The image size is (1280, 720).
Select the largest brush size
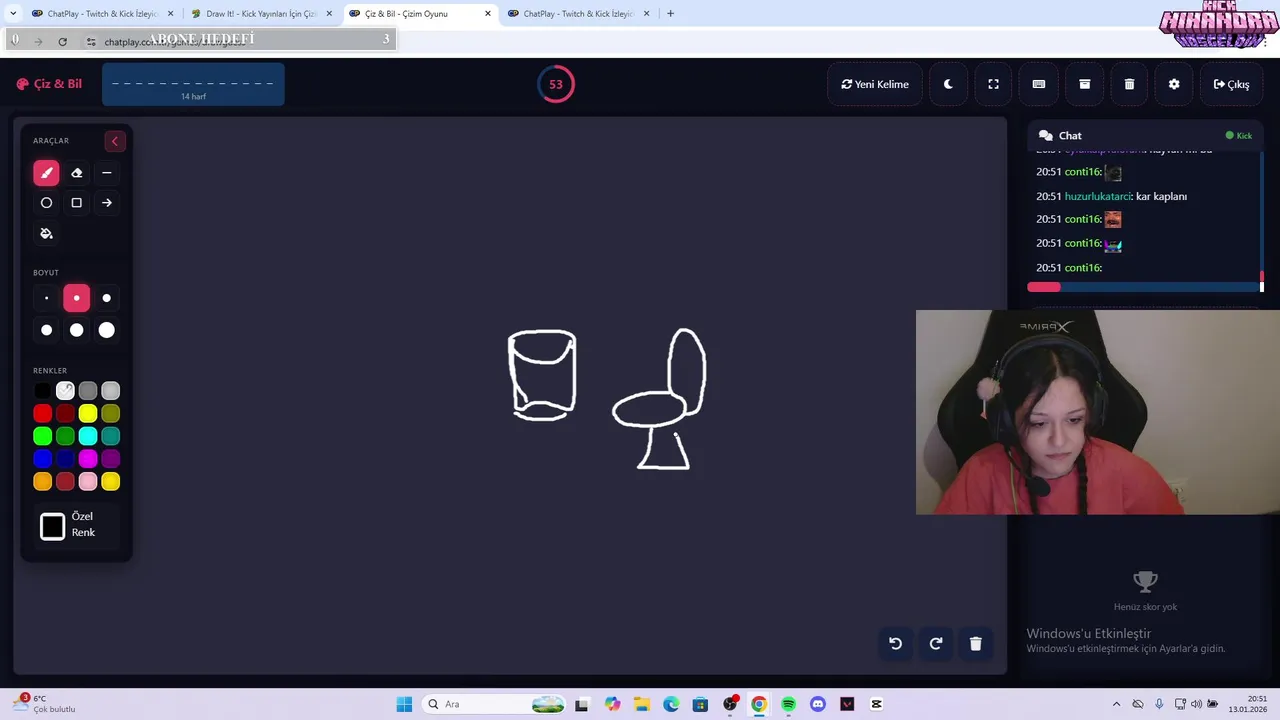107,330
